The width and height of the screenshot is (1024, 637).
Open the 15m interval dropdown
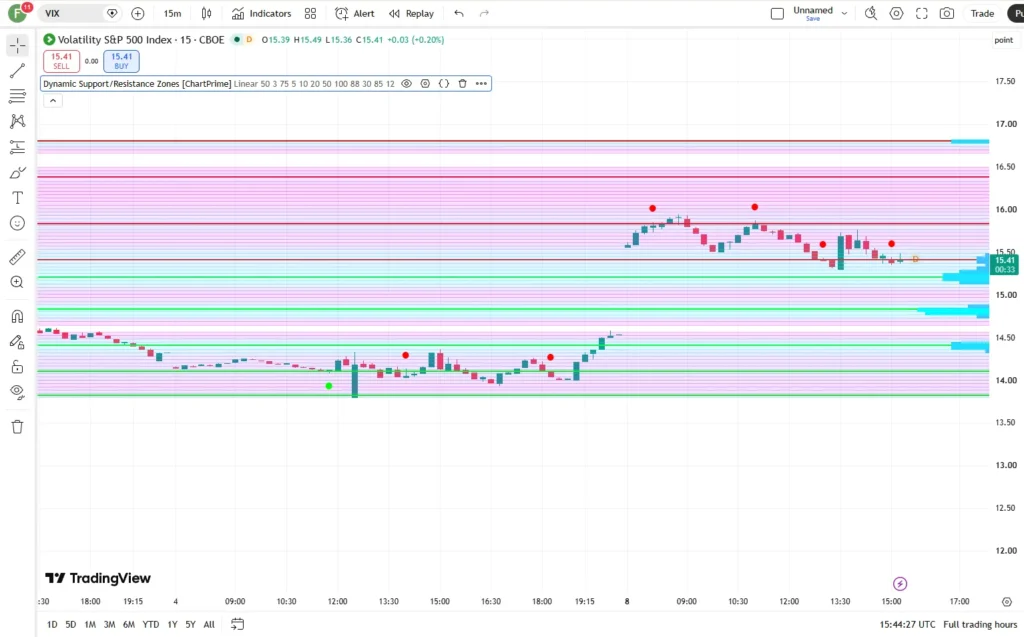pos(172,13)
